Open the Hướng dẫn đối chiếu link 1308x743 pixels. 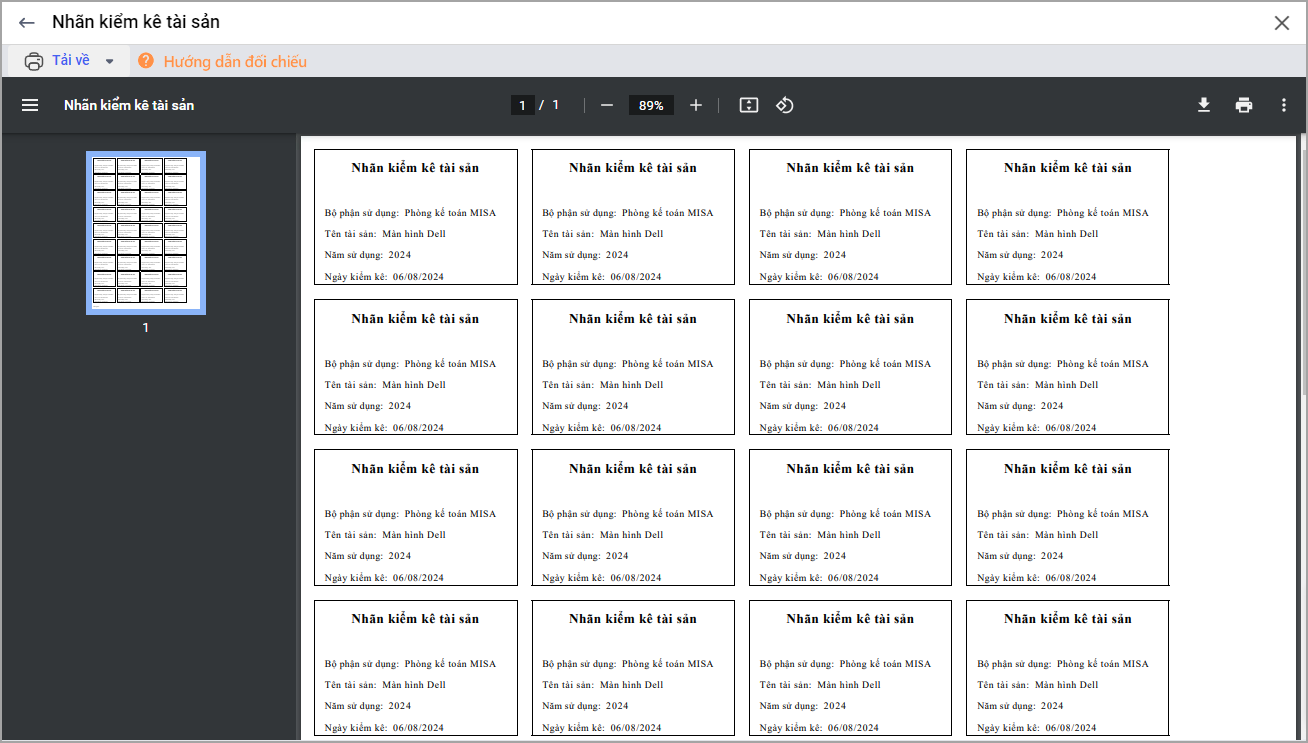click(235, 62)
